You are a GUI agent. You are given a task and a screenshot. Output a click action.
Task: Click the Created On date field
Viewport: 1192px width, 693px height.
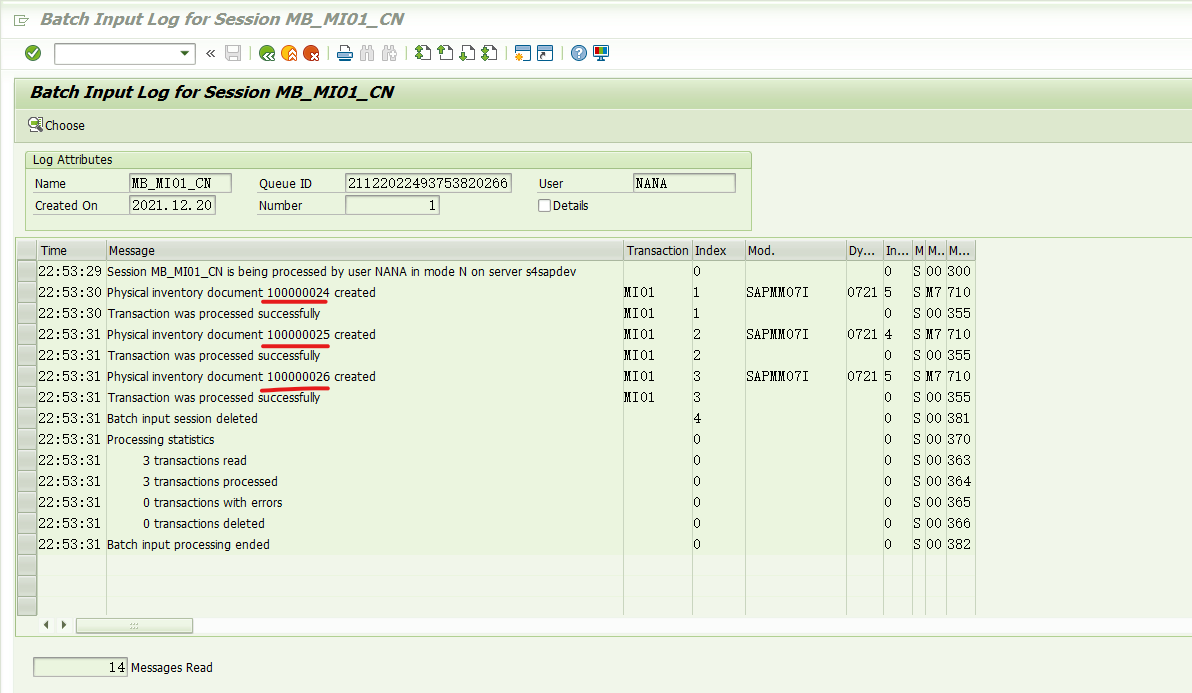(x=173, y=205)
